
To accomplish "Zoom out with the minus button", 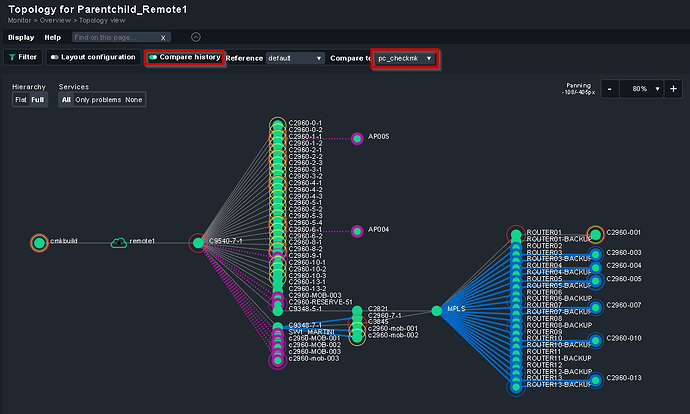I will pos(610,89).
